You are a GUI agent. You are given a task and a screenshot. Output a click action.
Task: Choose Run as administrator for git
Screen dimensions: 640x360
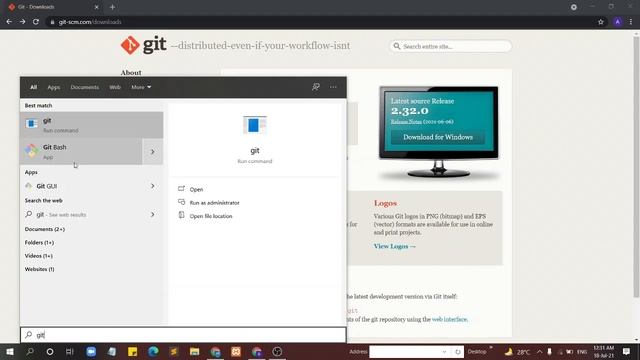pyautogui.click(x=214, y=203)
